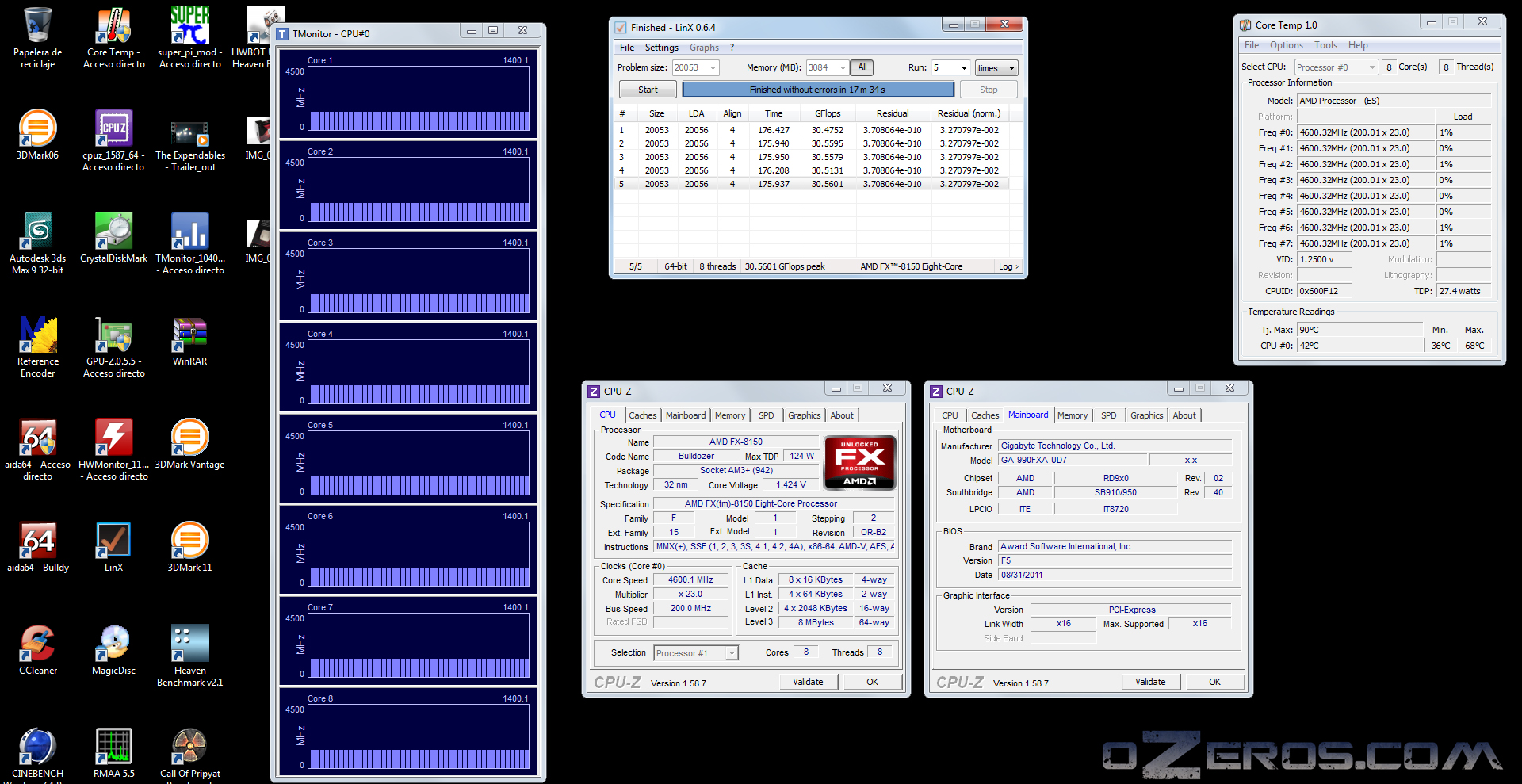Launch CCleaner desktop icon

point(37,650)
